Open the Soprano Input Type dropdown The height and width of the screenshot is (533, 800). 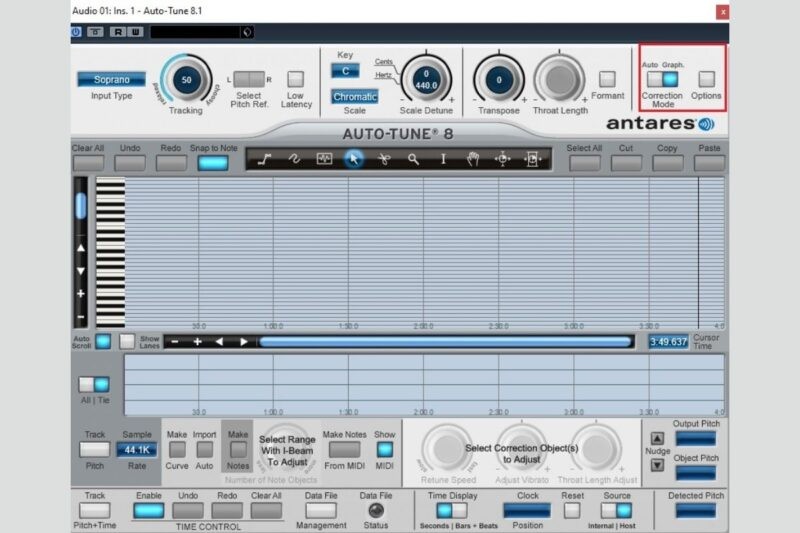[111, 80]
